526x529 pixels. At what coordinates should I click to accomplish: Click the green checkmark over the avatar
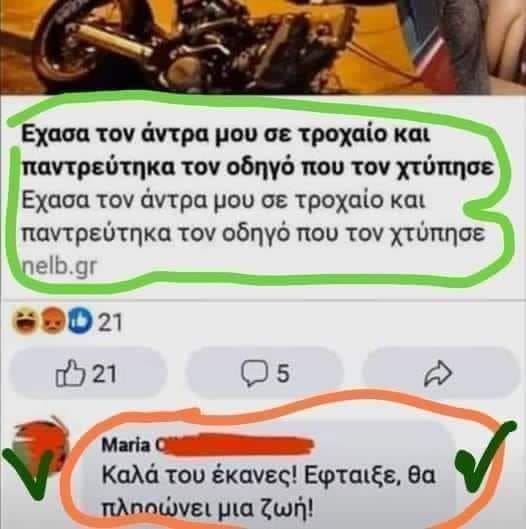[29, 474]
